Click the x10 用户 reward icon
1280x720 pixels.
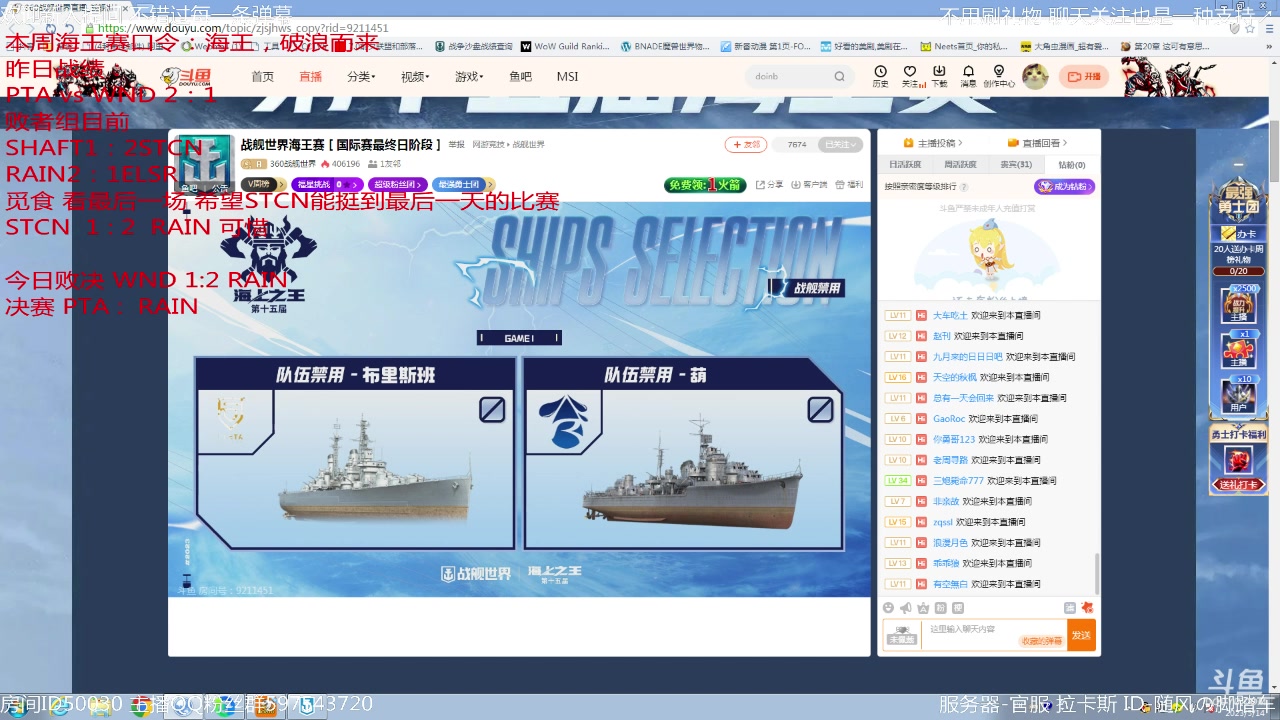coord(1238,395)
